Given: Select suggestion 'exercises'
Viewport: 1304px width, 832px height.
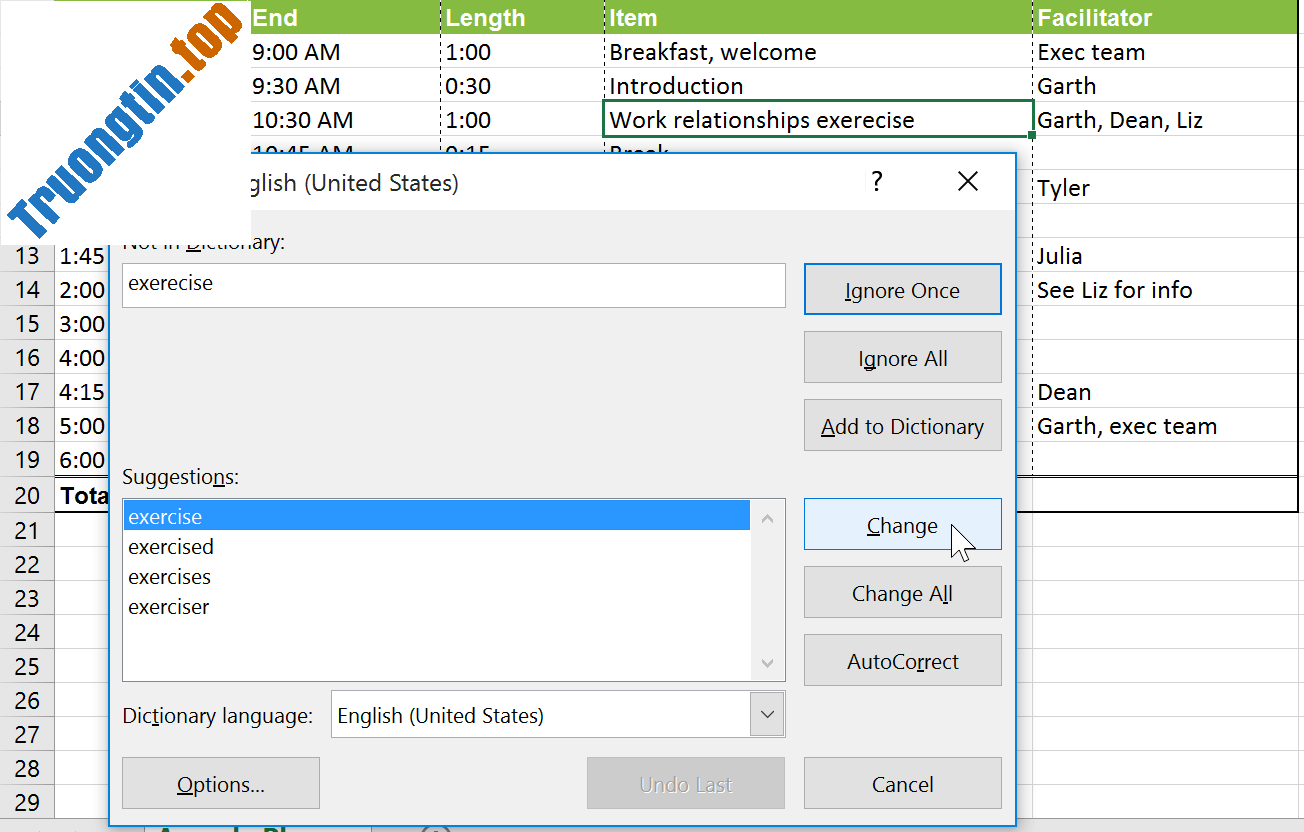Looking at the screenshot, I should [x=436, y=576].
